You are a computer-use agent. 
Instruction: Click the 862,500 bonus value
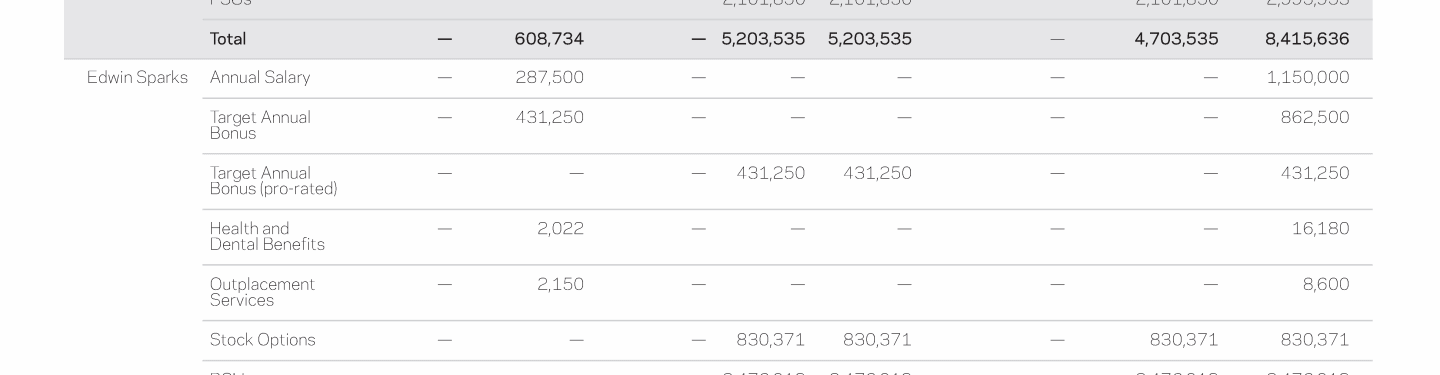coord(1315,117)
